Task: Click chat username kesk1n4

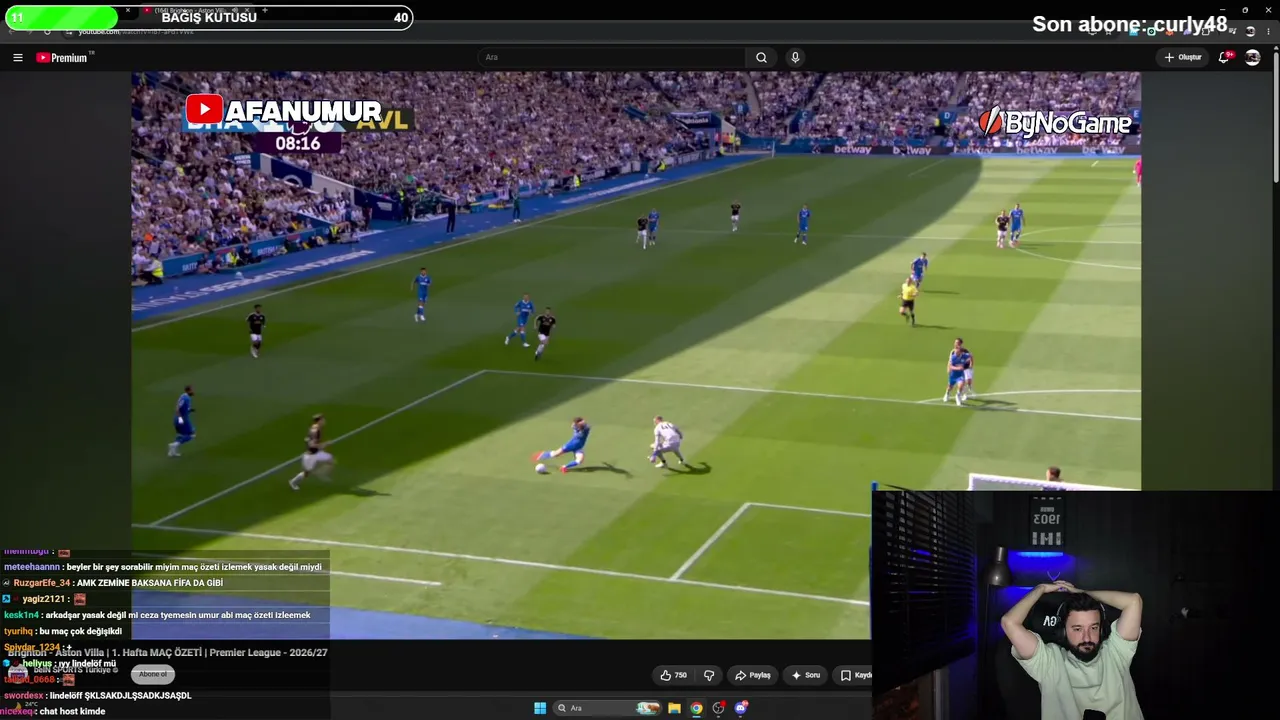Action: [21, 615]
